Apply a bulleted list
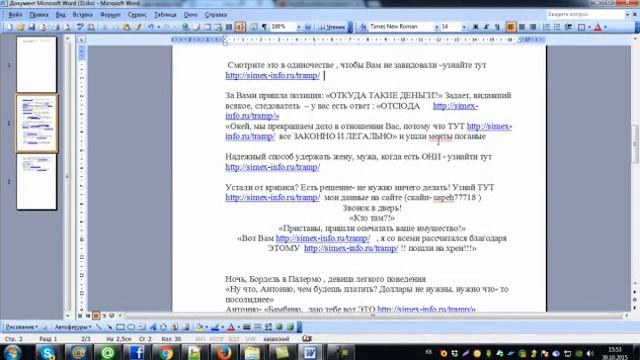Screen dimensions: 640x360 tap(557, 27)
